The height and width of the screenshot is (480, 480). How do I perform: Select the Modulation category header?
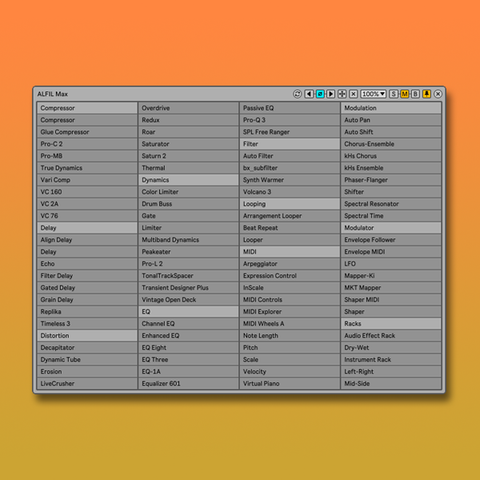tap(391, 108)
